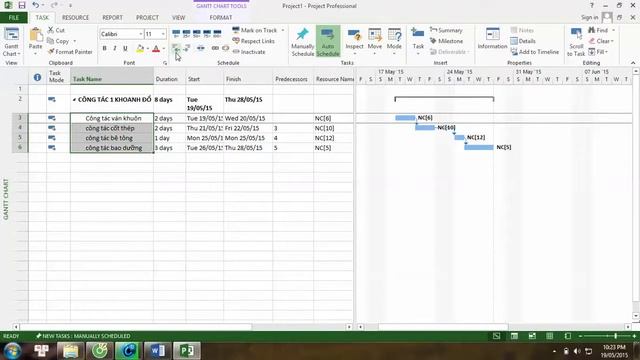Toggle Bold formatting

104,48
